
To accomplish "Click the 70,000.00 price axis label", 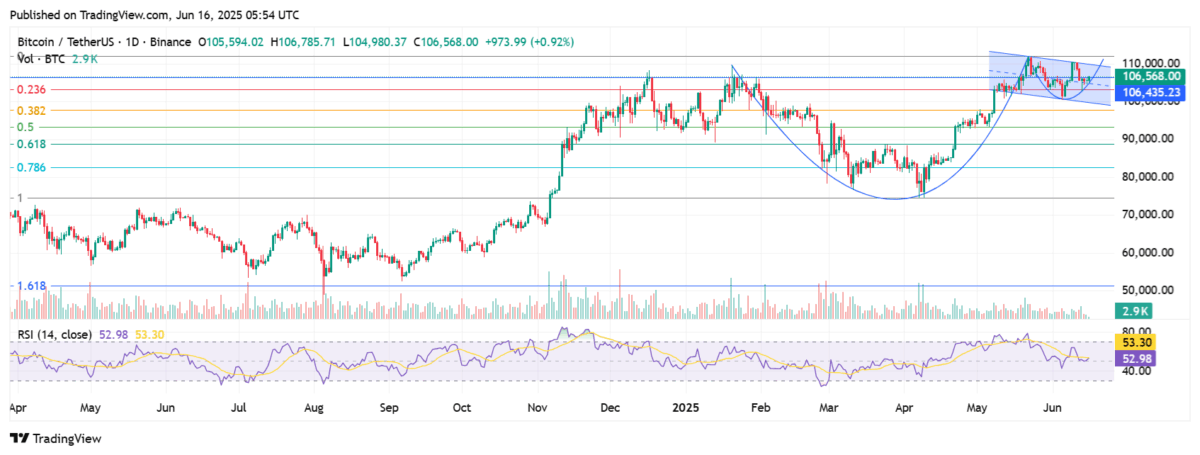I will pyautogui.click(x=1148, y=214).
